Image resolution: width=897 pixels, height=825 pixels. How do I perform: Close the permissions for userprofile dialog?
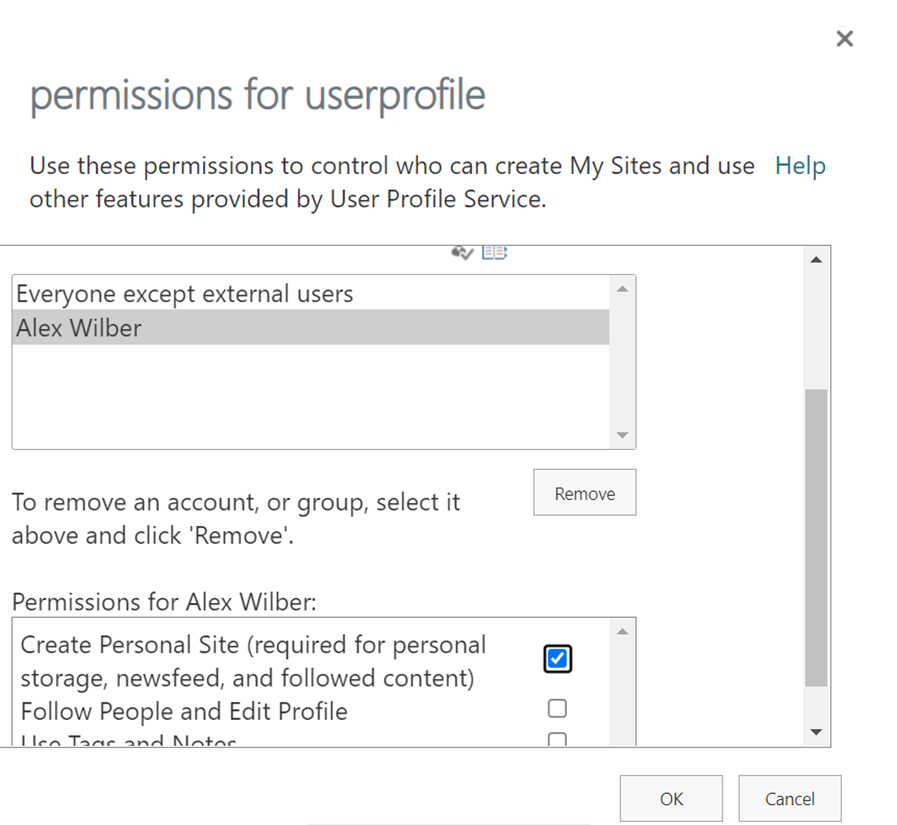click(844, 38)
